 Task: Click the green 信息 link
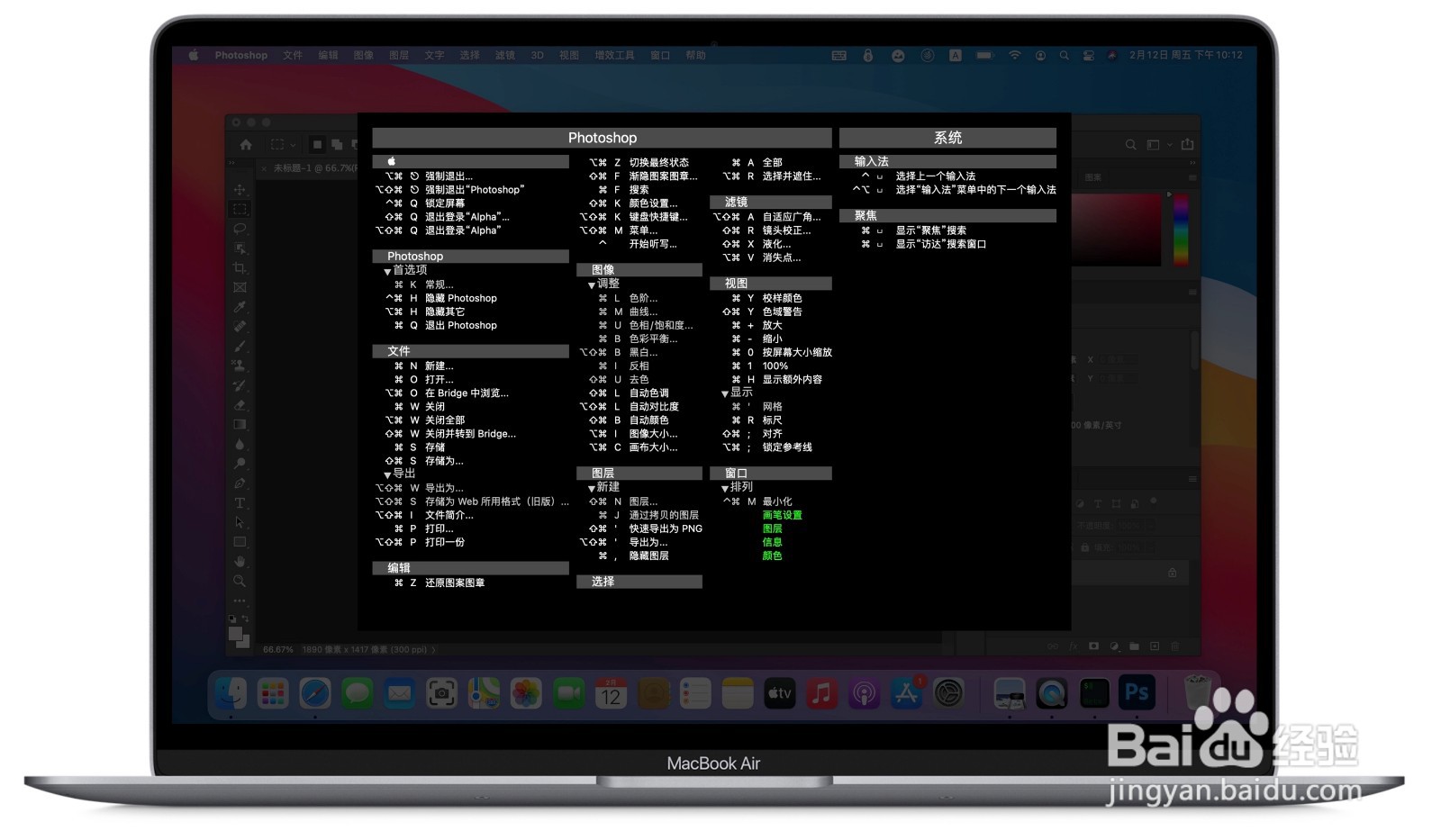(772, 542)
